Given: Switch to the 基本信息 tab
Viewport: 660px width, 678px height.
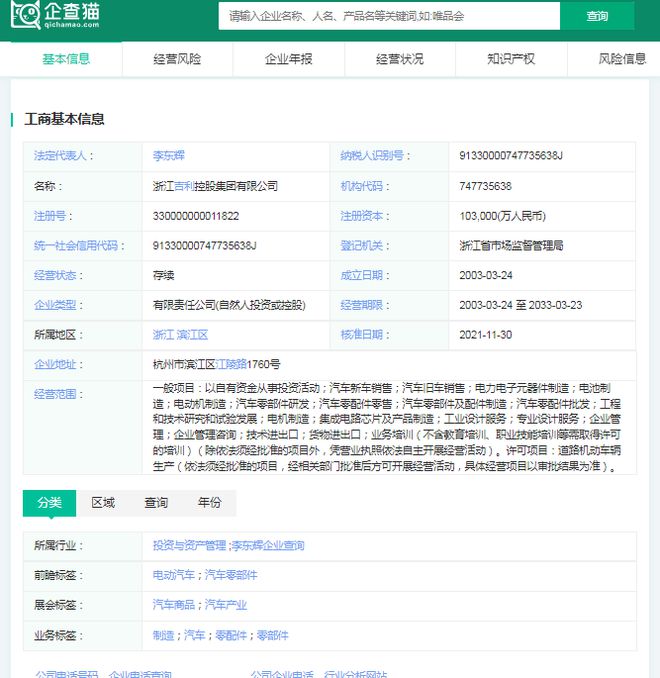Looking at the screenshot, I should [x=66, y=59].
